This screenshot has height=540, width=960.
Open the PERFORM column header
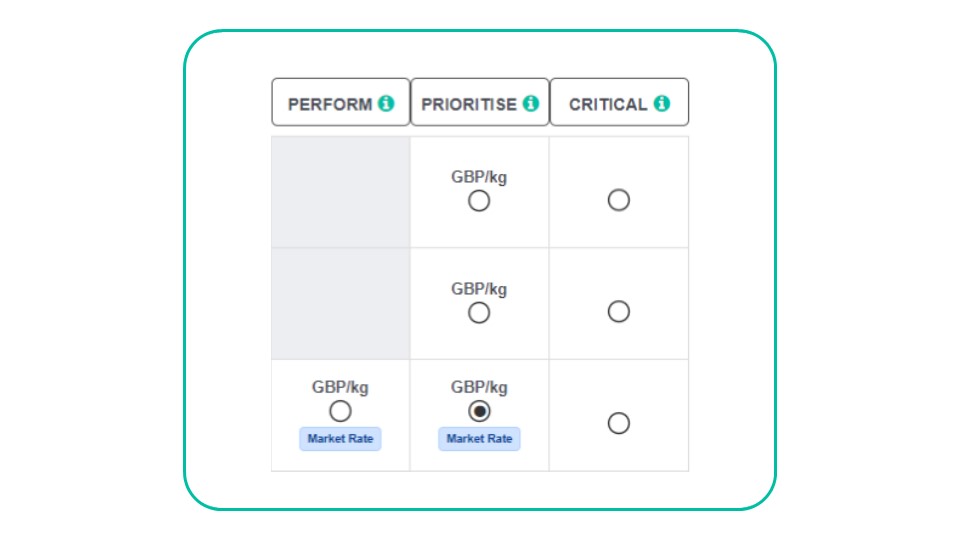pyautogui.click(x=340, y=102)
